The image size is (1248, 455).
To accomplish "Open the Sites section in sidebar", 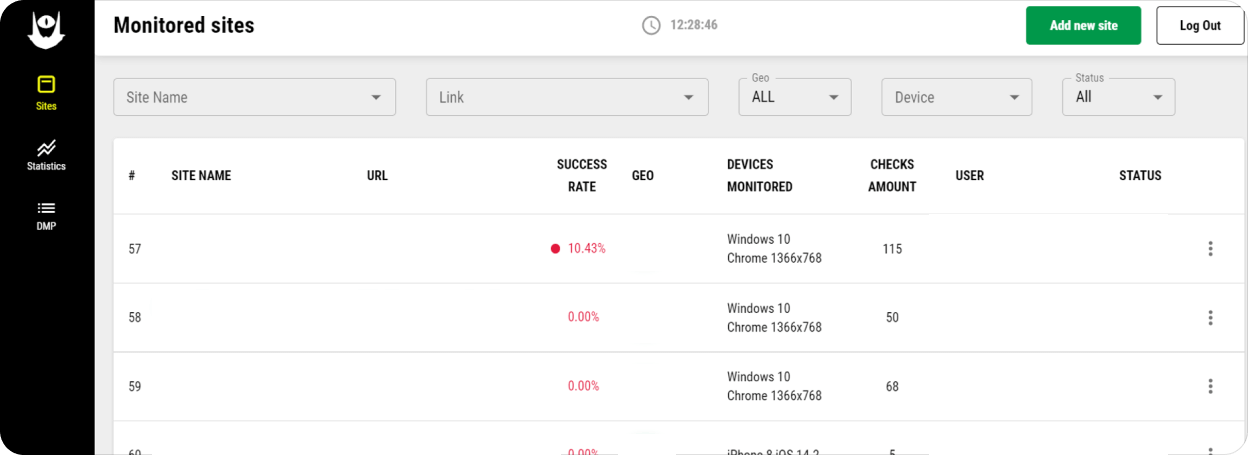I will [46, 92].
